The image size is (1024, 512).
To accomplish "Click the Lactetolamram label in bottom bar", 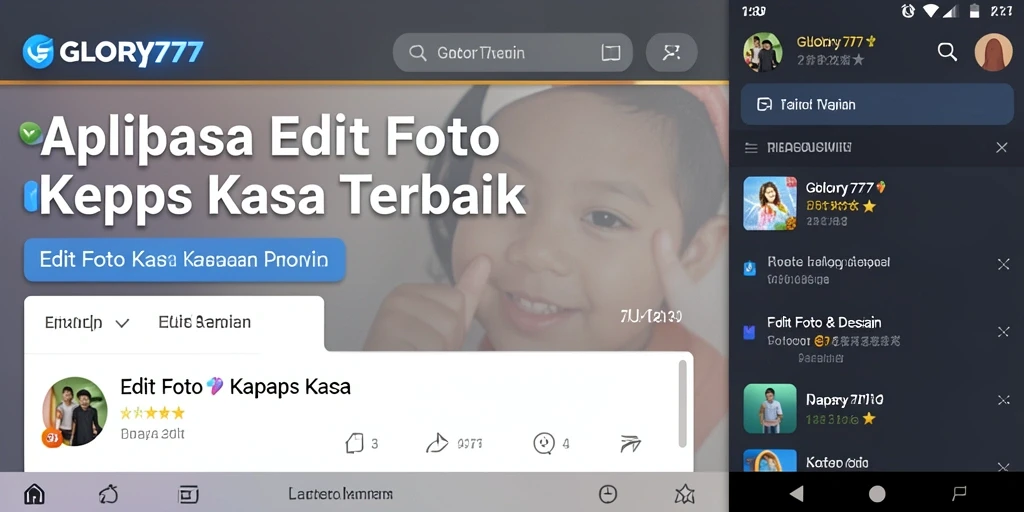I will click(341, 494).
